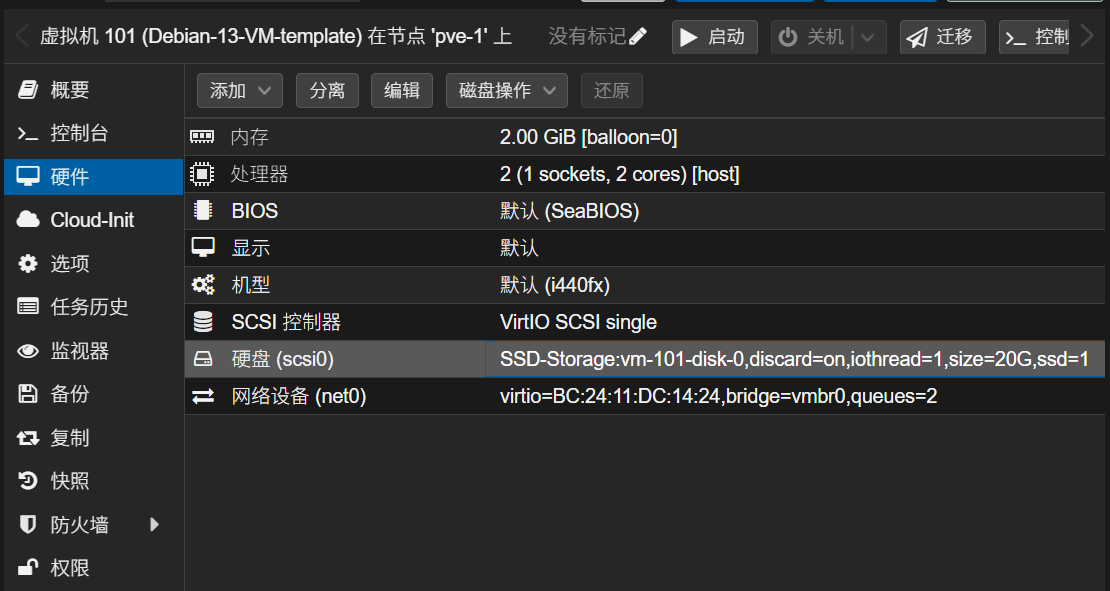
Task: Start the VM with the 启动 button
Action: tap(714, 35)
